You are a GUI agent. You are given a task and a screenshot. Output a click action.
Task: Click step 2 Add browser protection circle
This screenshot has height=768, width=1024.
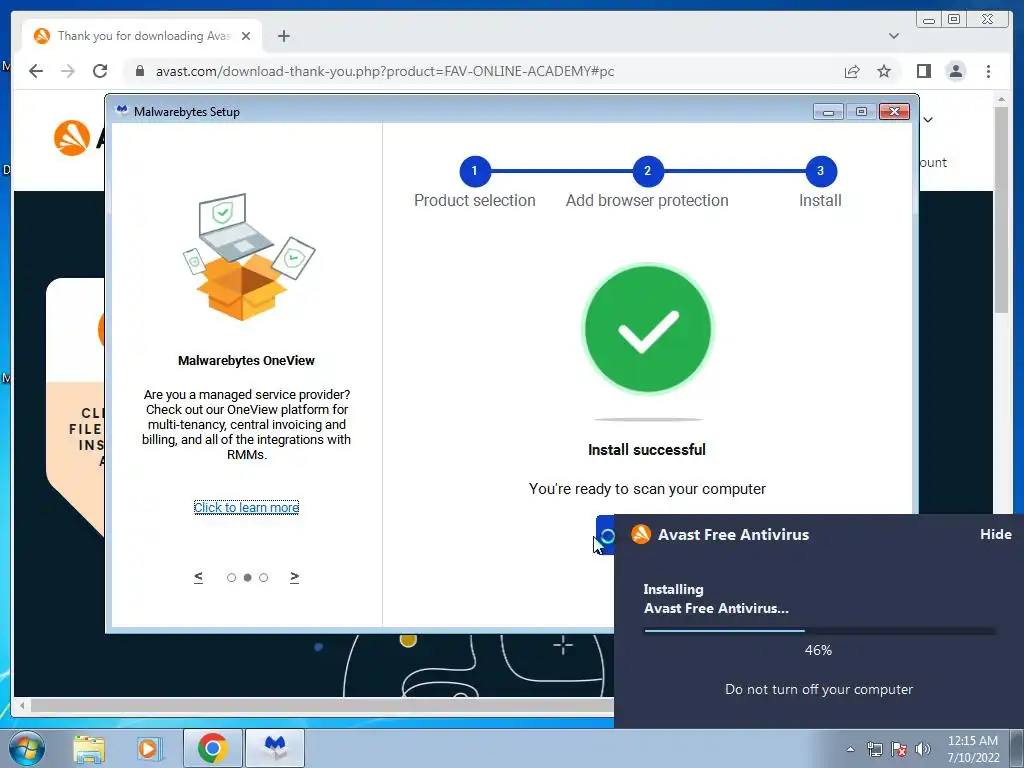pyautogui.click(x=647, y=171)
